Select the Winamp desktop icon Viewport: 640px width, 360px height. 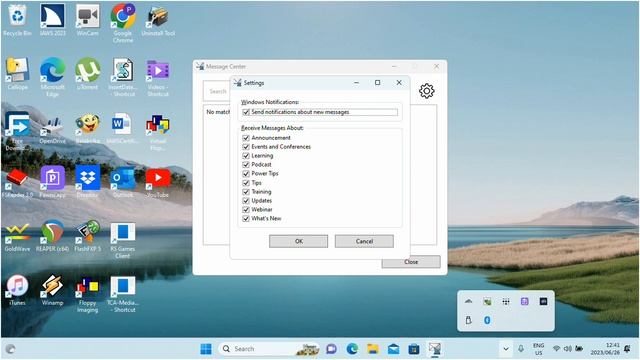point(53,290)
